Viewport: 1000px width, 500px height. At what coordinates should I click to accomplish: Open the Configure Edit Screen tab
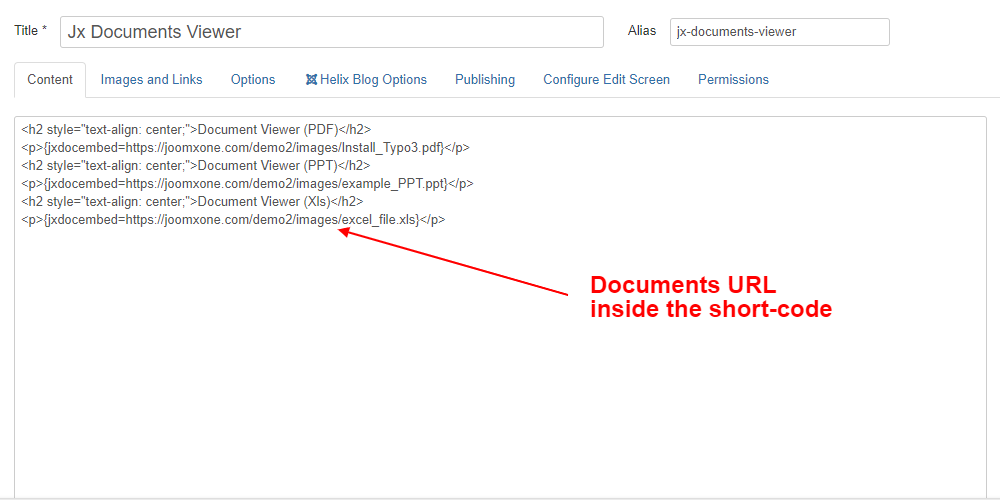click(x=606, y=80)
